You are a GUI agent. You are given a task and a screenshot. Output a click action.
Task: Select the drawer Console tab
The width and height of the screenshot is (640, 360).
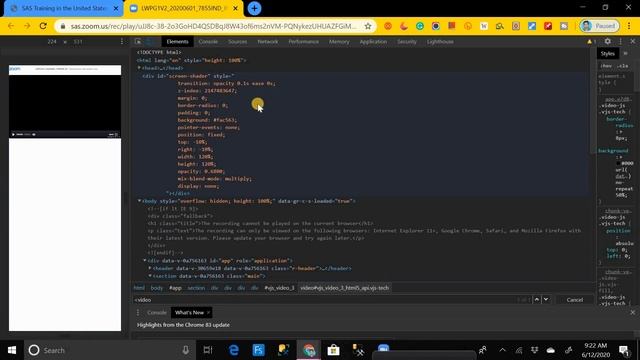pos(157,313)
